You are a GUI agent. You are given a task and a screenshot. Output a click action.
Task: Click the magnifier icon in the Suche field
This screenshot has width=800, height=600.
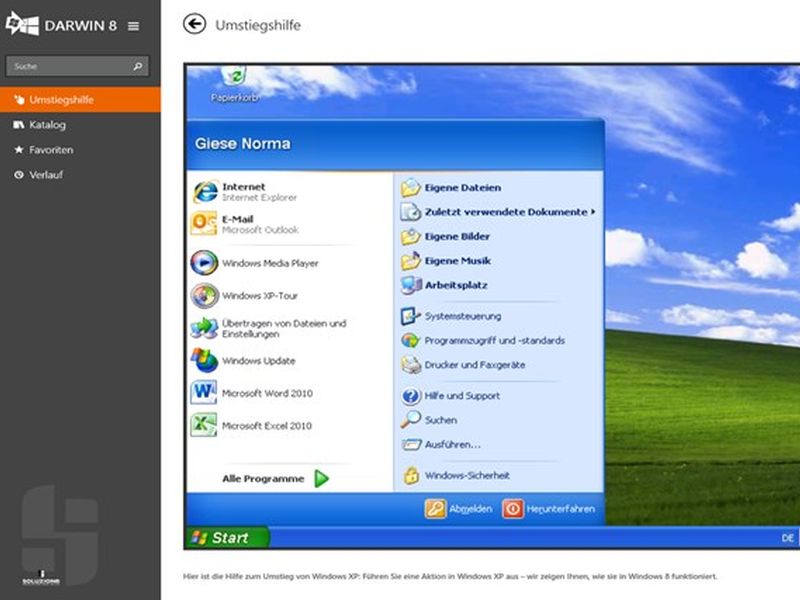(x=138, y=66)
